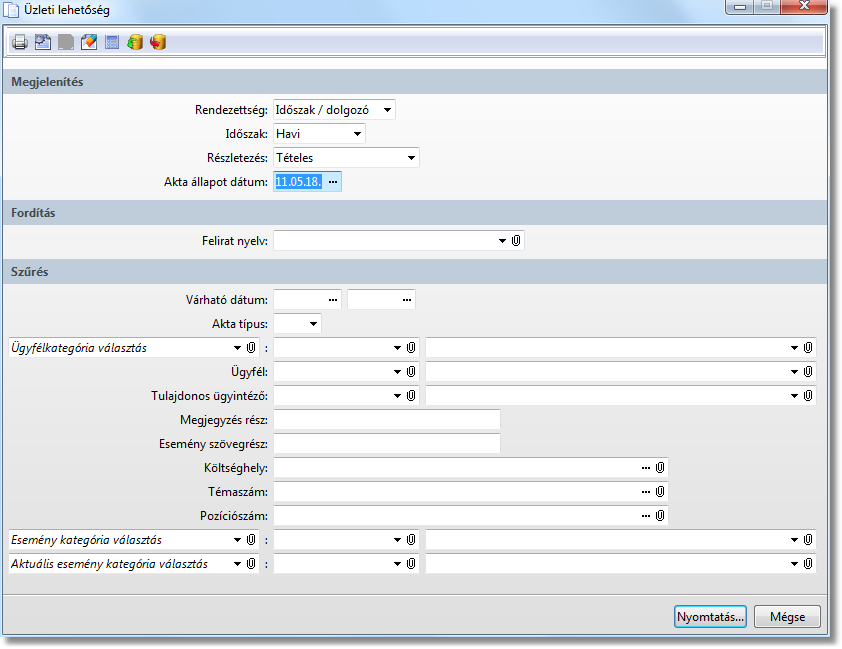Click the print preview toolbar icon

(42, 42)
